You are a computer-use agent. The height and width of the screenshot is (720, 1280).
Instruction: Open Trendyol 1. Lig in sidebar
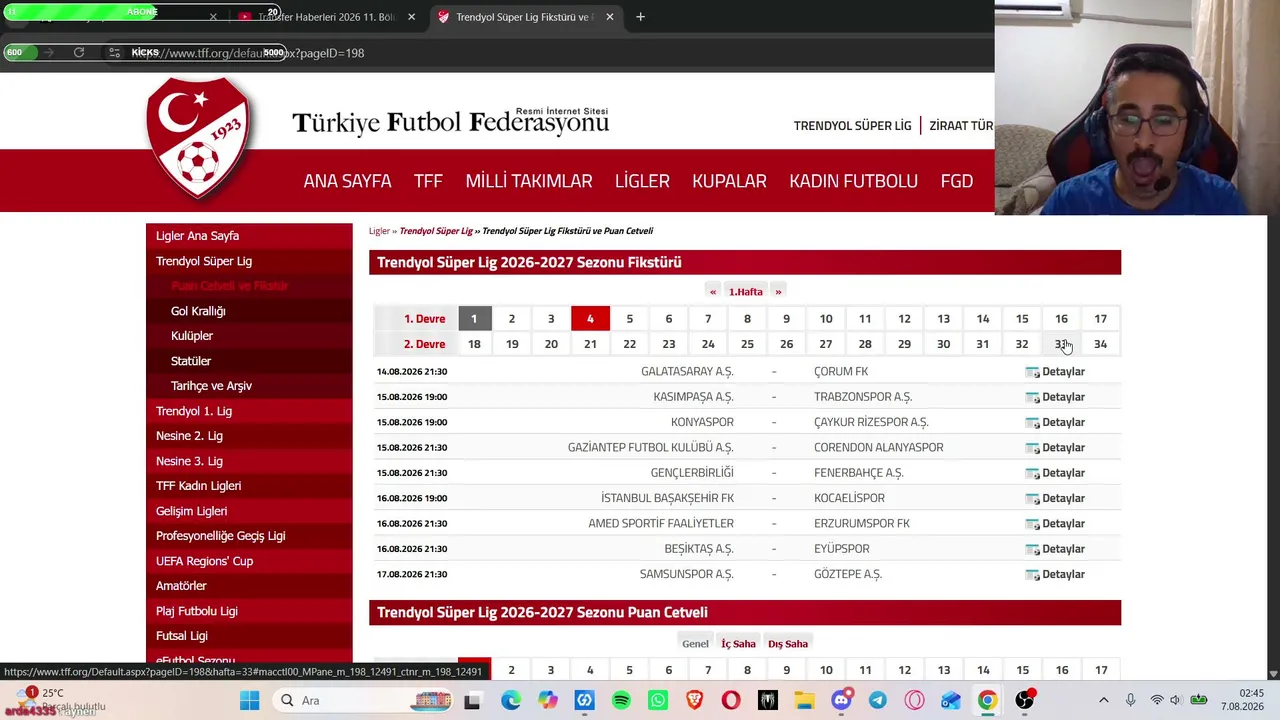tap(249, 411)
